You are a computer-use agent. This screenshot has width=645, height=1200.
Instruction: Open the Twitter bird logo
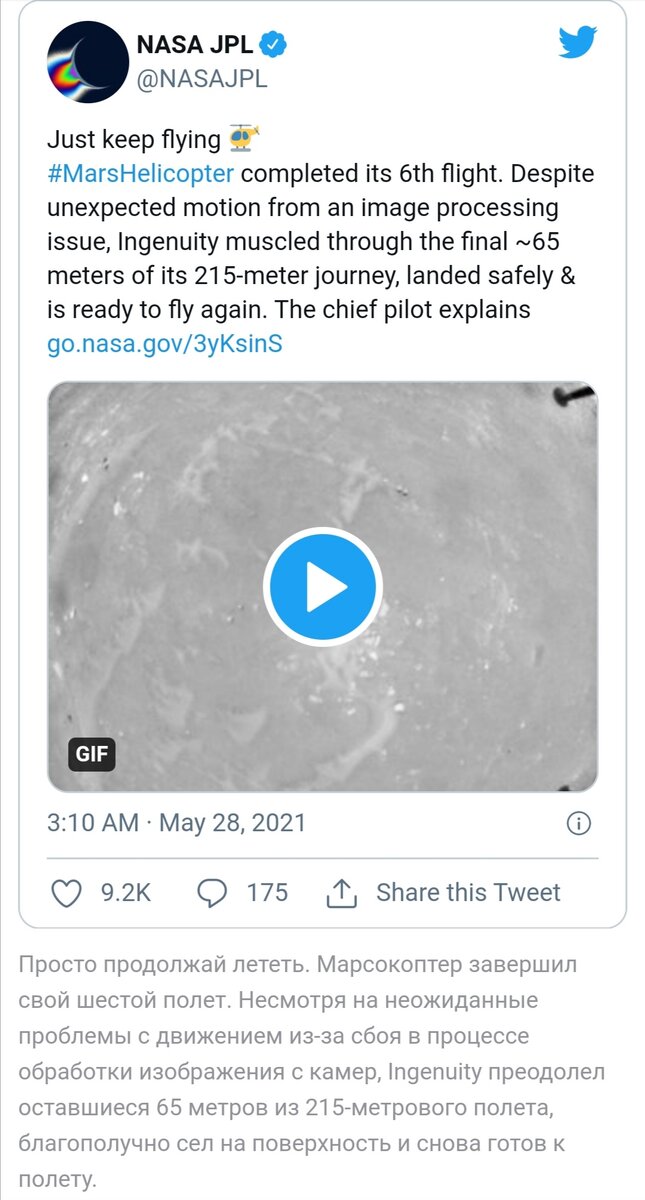(x=577, y=42)
